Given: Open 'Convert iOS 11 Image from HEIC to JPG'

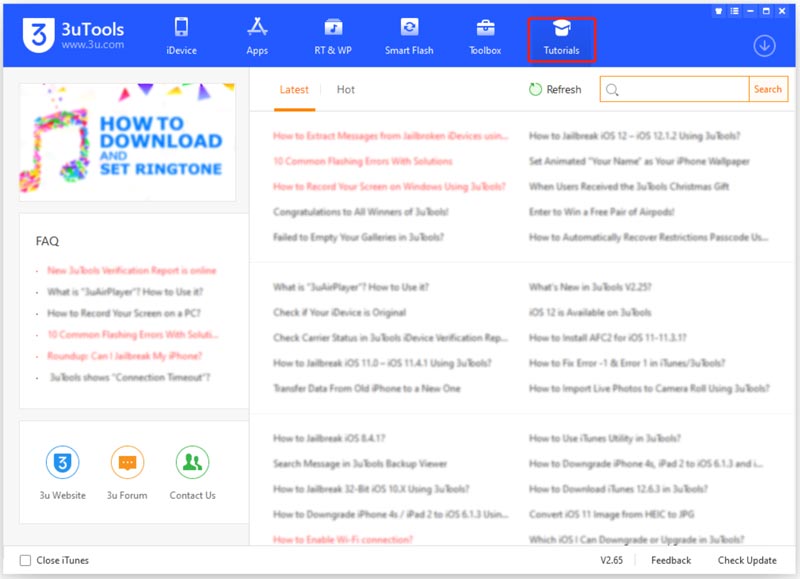Looking at the screenshot, I should tap(612, 514).
